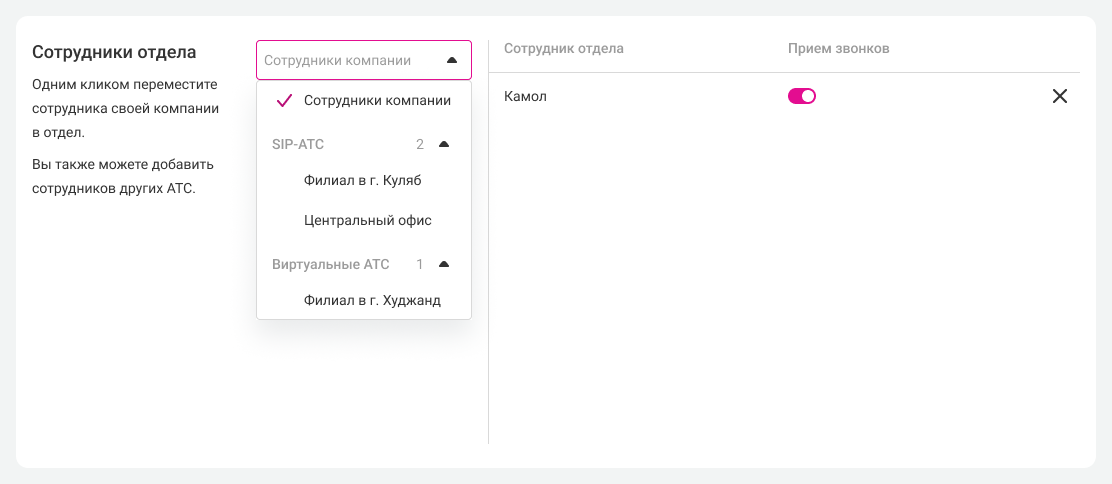The height and width of the screenshot is (484, 1112).
Task: Select Филиал в г. Худжанд option
Action: (x=372, y=300)
